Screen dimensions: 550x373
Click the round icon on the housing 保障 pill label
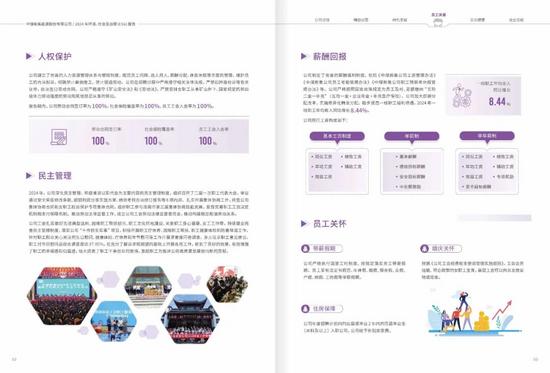pyautogui.click(x=306, y=309)
